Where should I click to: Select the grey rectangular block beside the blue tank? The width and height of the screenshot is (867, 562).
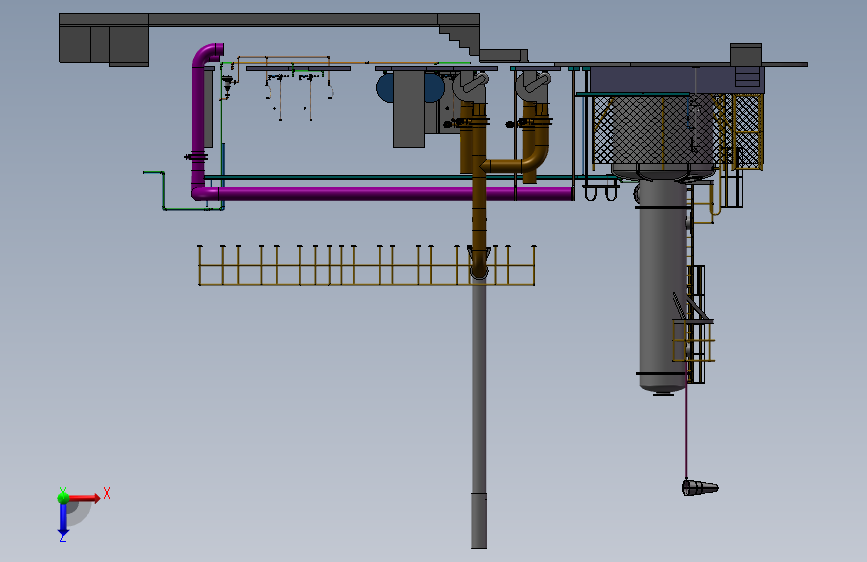click(x=409, y=109)
